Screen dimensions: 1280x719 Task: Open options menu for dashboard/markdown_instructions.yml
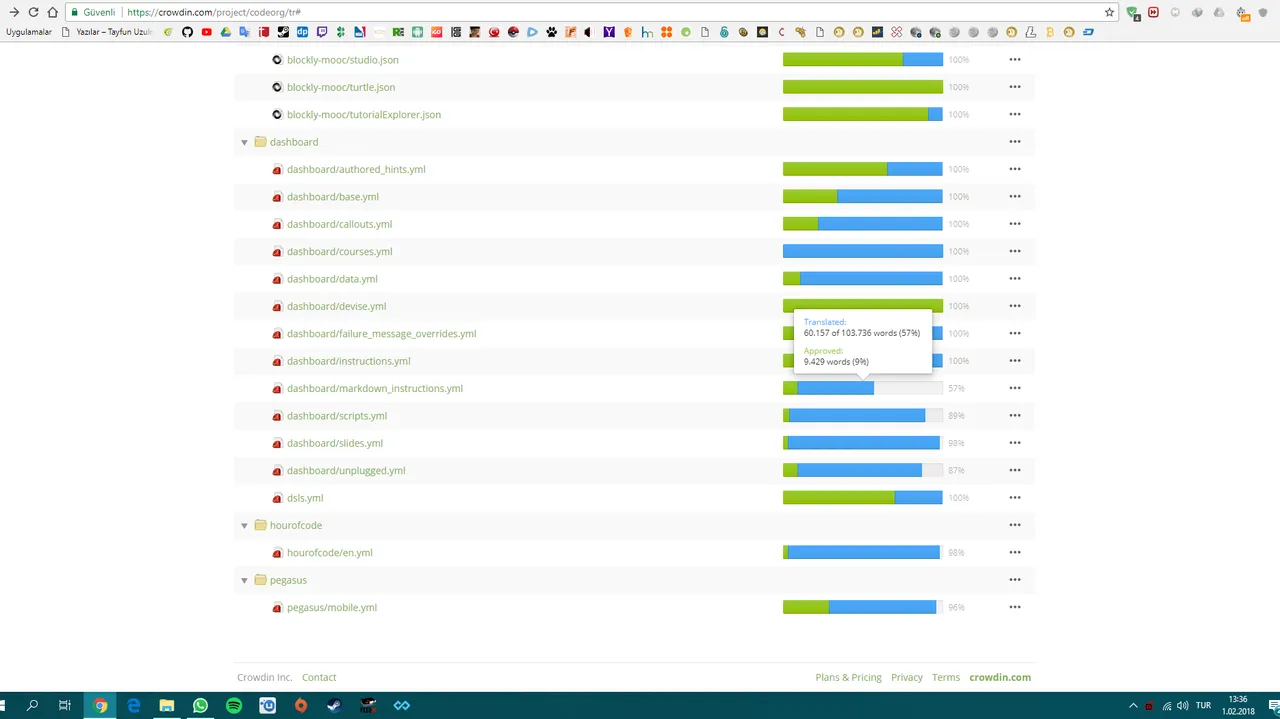tap(1015, 388)
